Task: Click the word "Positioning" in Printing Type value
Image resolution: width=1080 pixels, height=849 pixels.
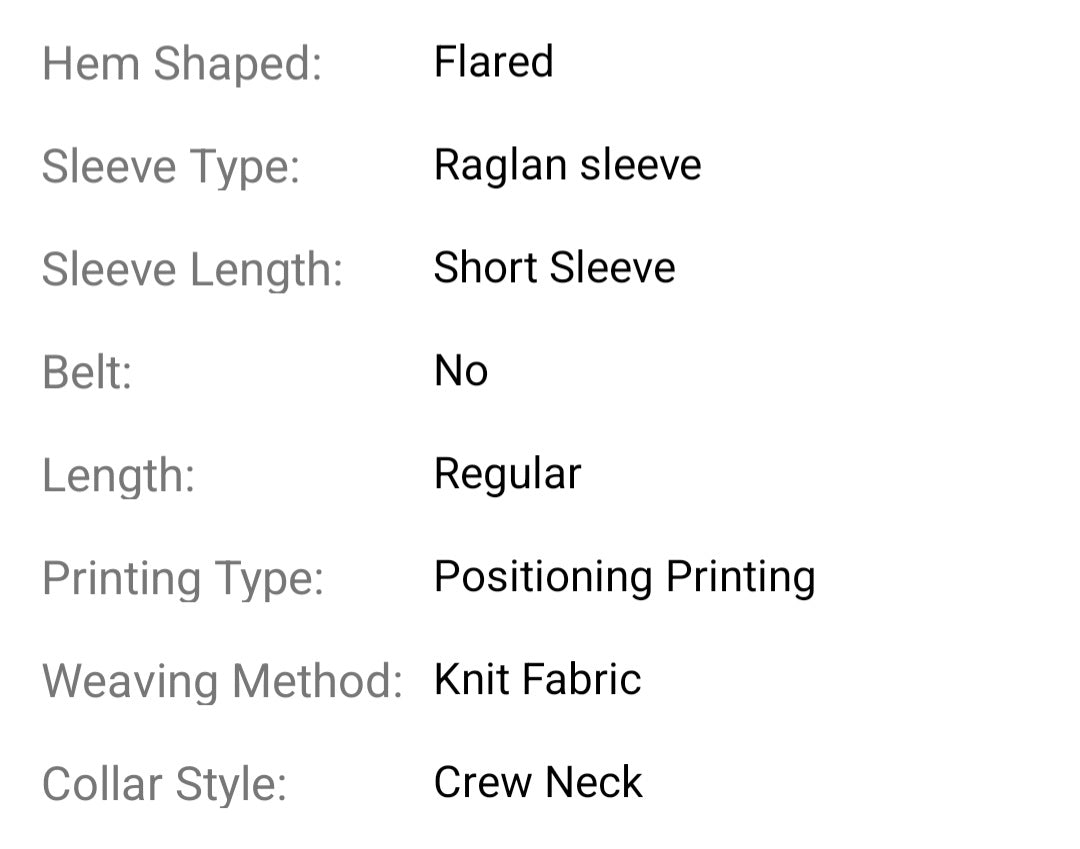Action: 543,577
